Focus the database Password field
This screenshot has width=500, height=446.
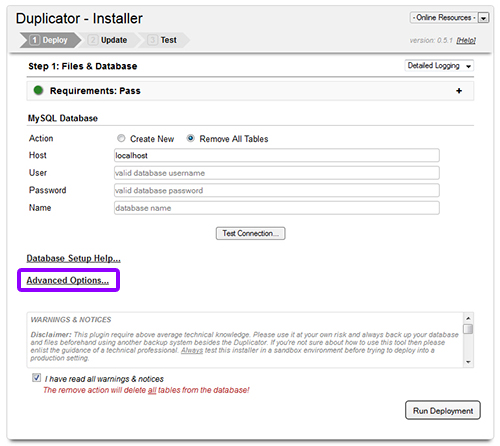click(x=277, y=190)
